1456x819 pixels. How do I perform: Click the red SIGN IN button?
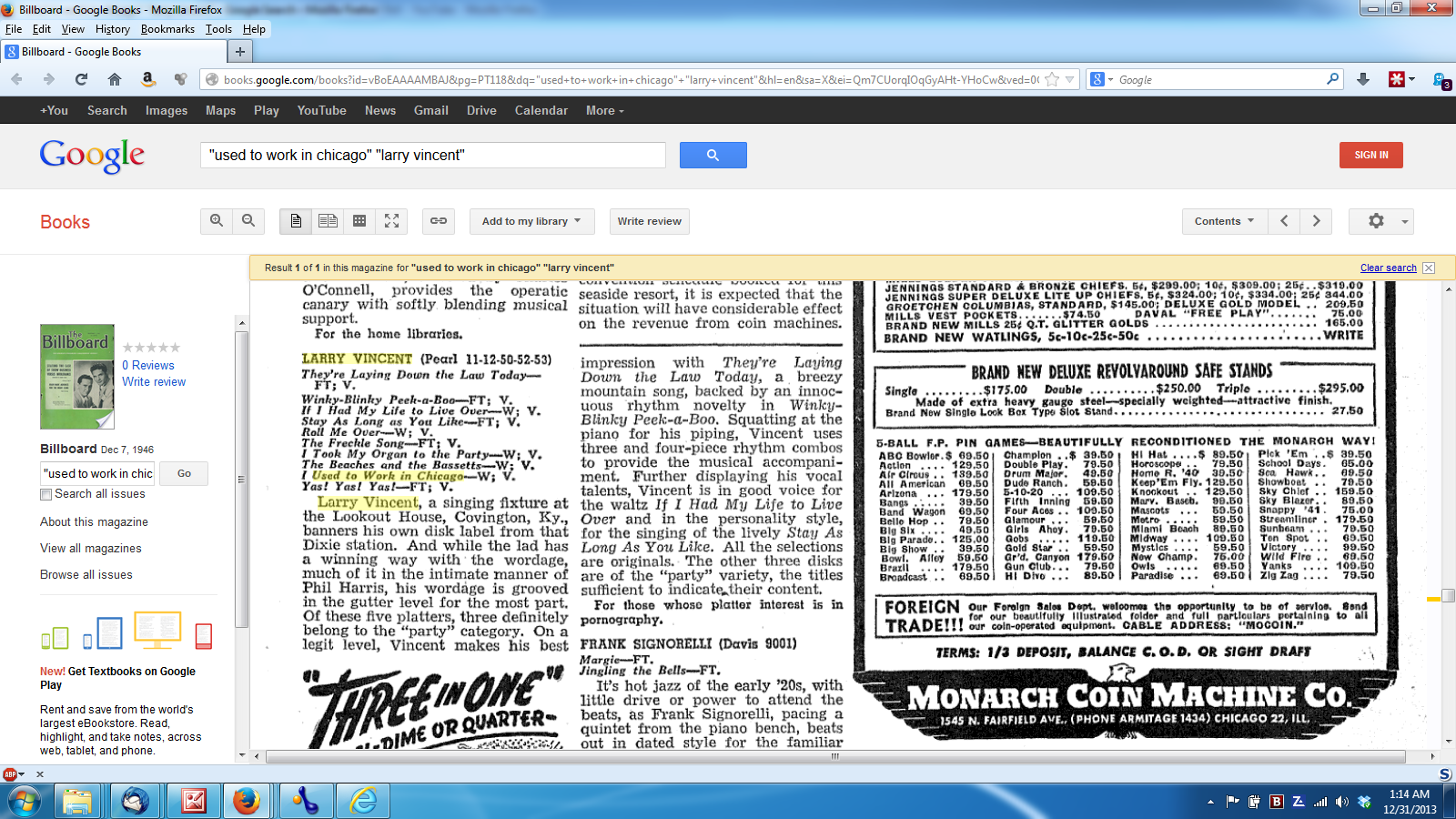(1371, 155)
